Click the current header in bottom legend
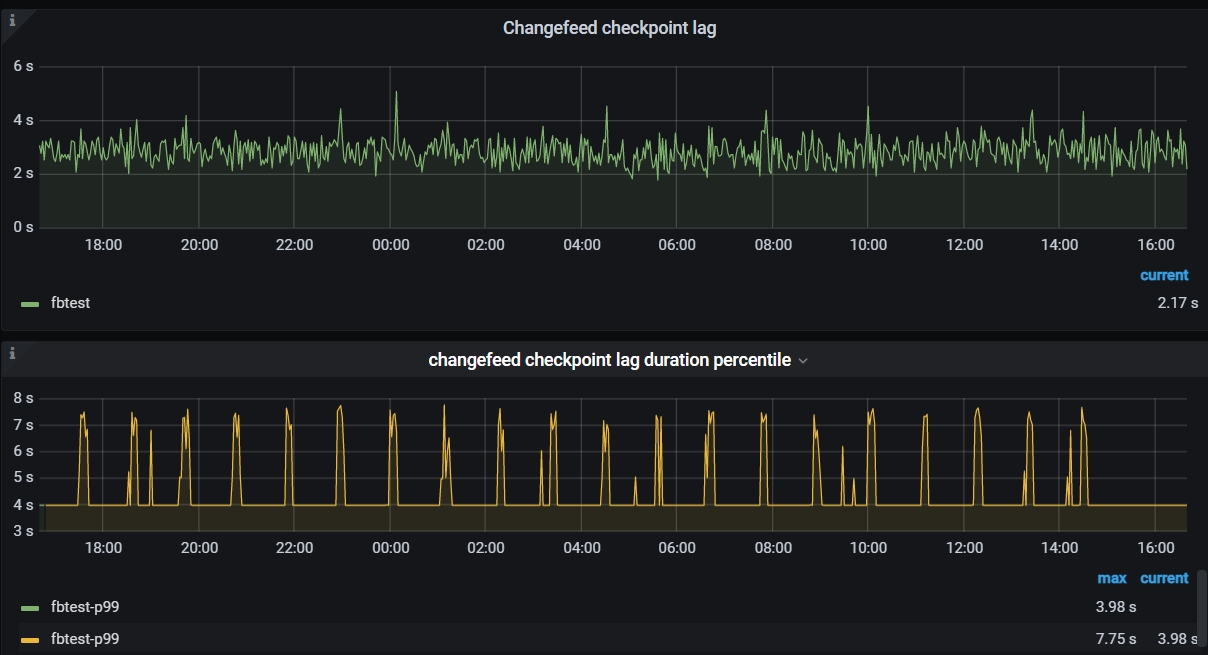The image size is (1208, 655). pos(1165,578)
